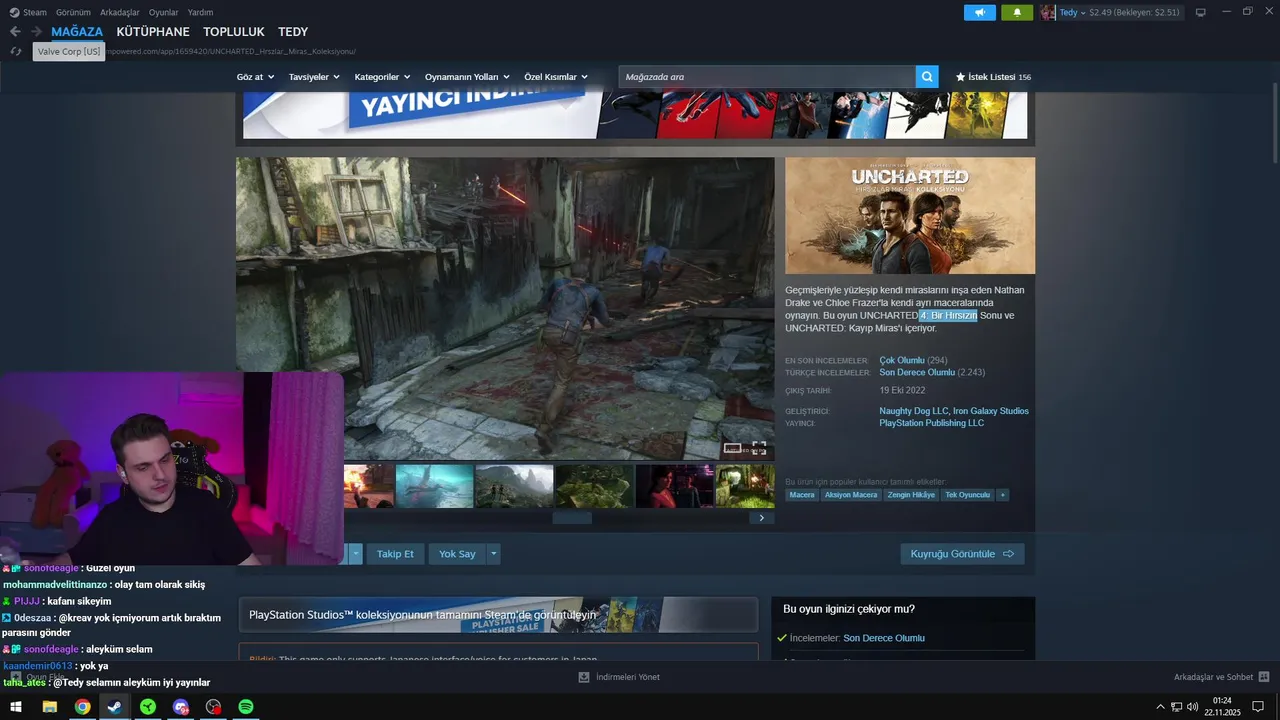This screenshot has height=720, width=1280.
Task: Advance screenshot strip with the right arrow
Action: pos(761,518)
